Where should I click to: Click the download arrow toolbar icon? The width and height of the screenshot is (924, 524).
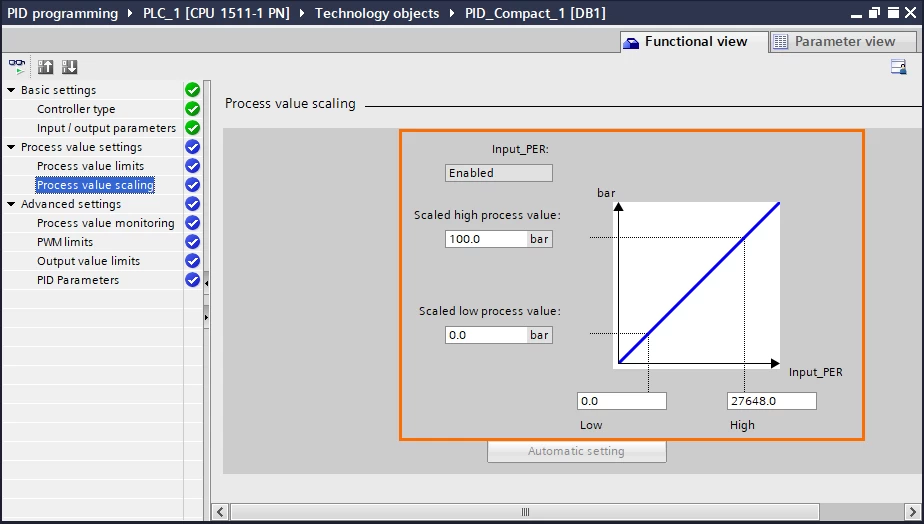(70, 67)
